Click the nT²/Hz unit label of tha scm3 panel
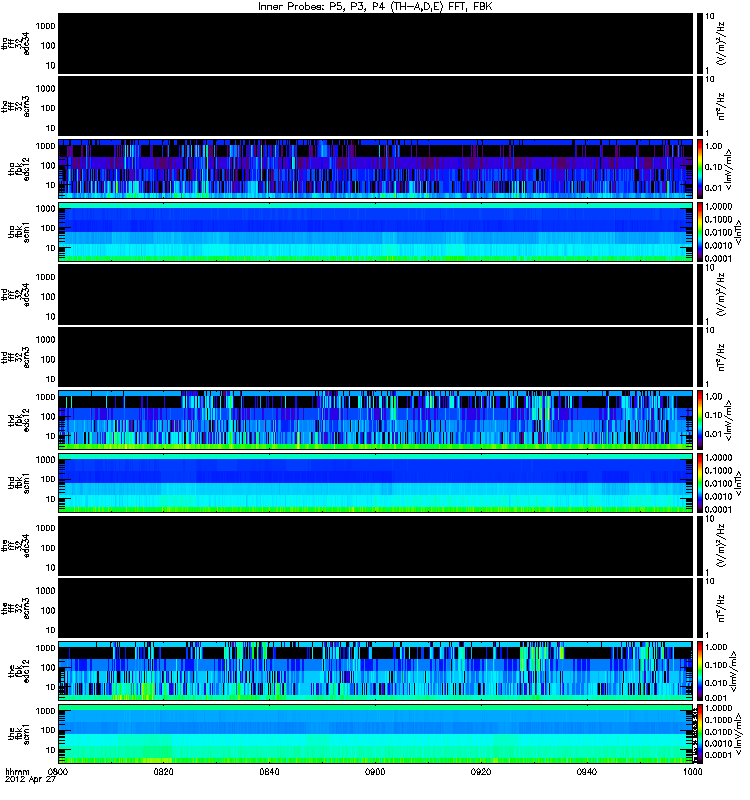Image resolution: width=750 pixels, height=800 pixels. click(721, 106)
